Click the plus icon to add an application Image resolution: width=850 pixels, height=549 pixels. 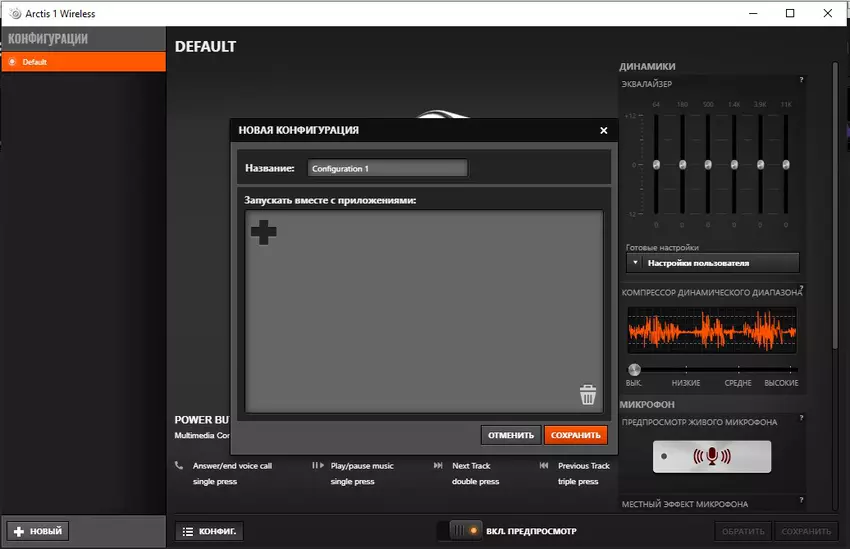[x=263, y=232]
